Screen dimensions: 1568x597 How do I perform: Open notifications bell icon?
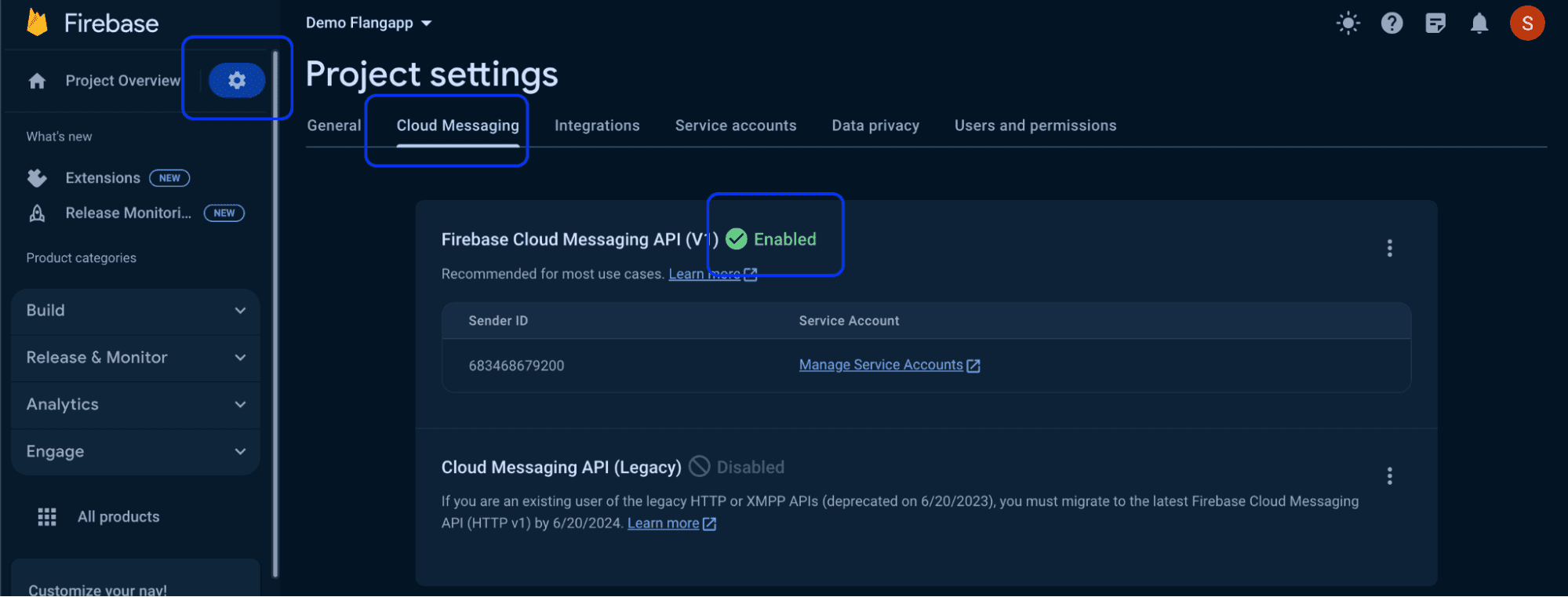coord(1479,23)
